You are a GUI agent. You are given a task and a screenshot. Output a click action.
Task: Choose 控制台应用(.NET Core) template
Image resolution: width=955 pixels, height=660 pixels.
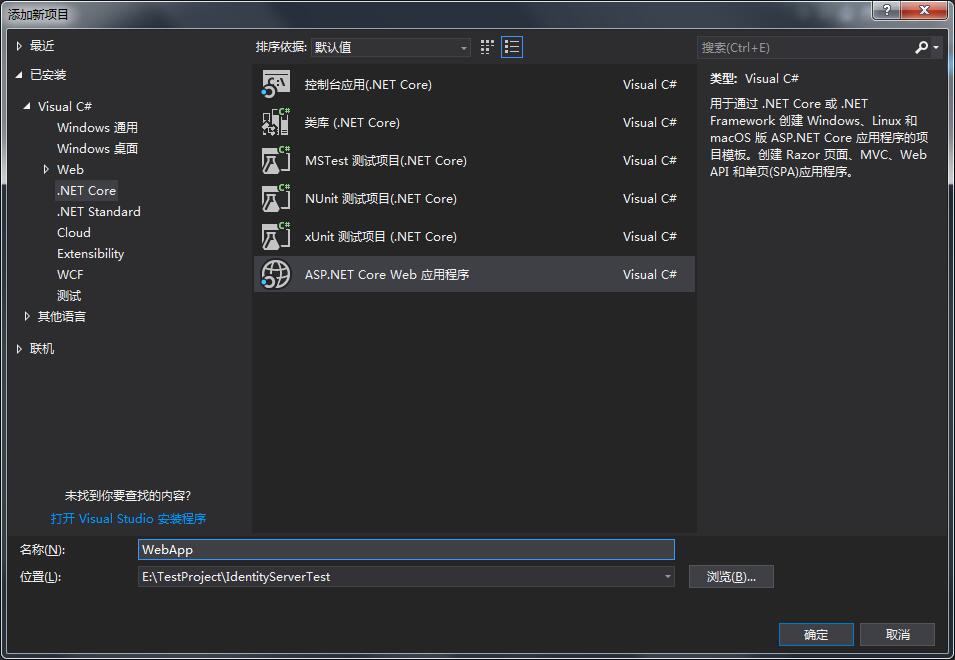474,85
